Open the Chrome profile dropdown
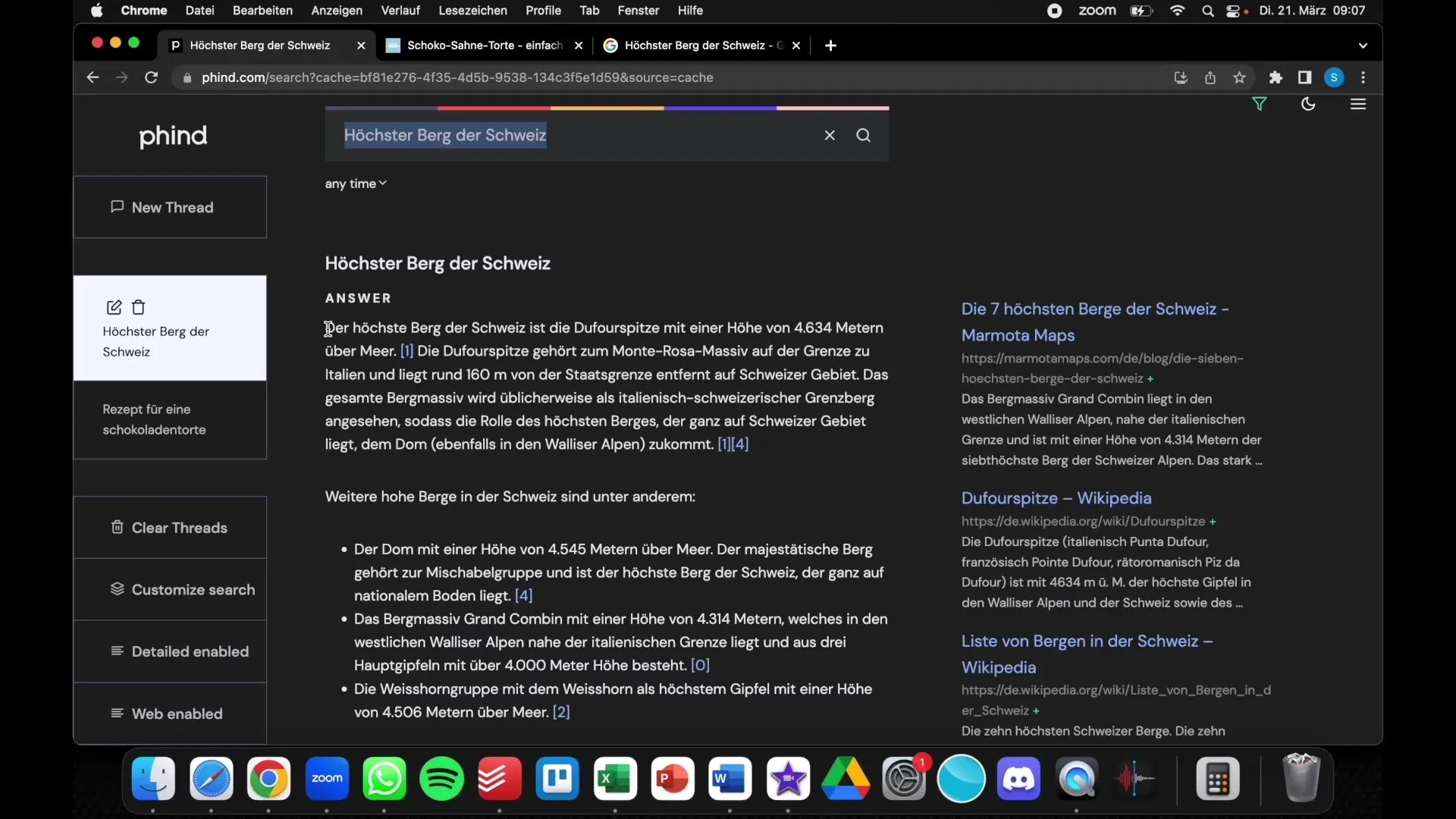 click(x=1335, y=77)
